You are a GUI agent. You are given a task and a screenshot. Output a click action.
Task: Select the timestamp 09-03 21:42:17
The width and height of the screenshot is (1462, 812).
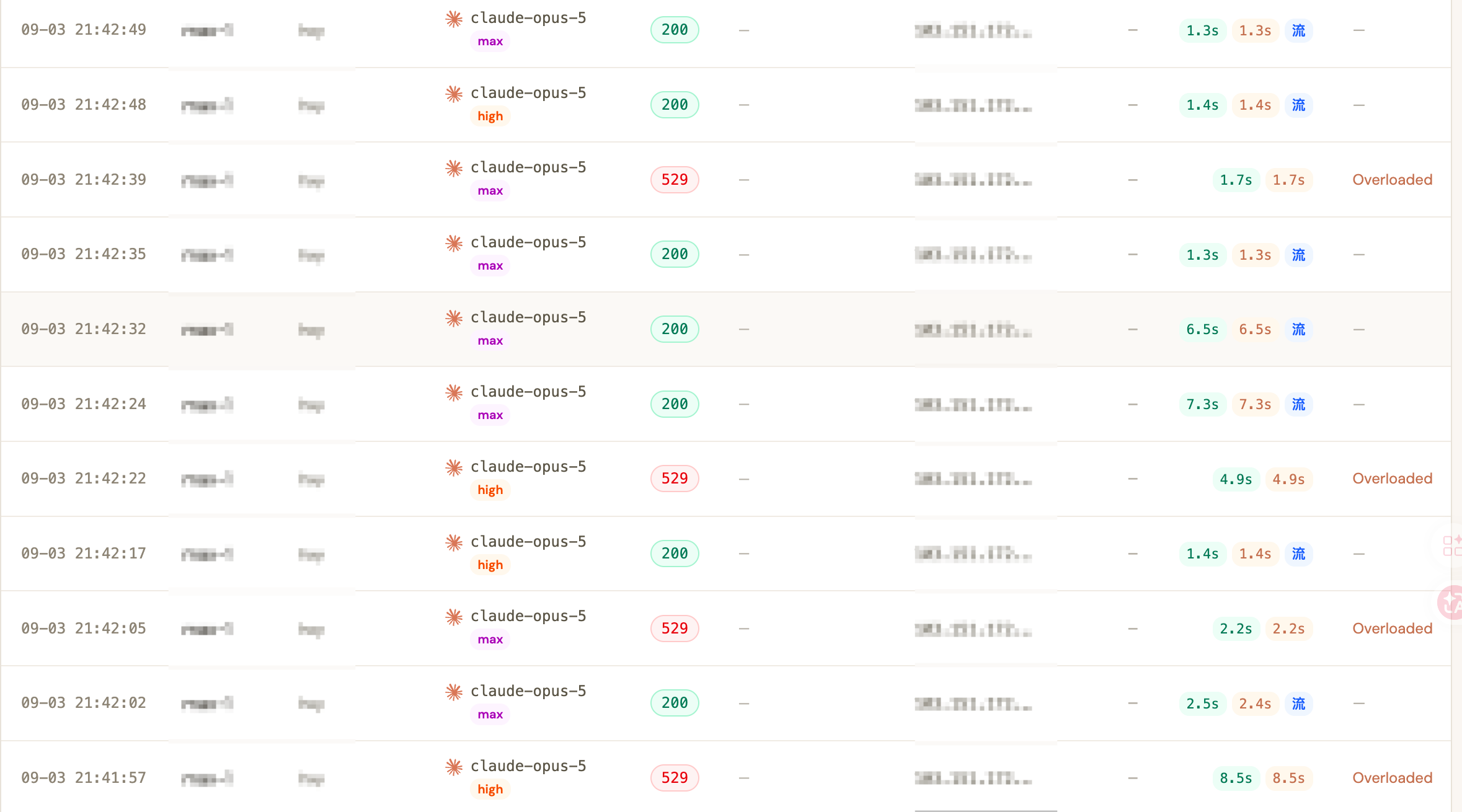point(84,554)
